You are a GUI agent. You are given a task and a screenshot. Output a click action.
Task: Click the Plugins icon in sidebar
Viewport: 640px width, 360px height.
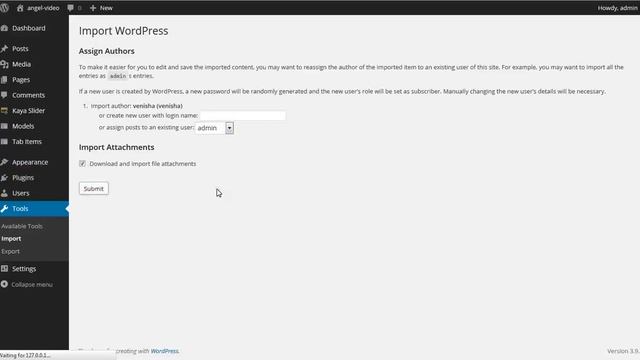(4, 178)
